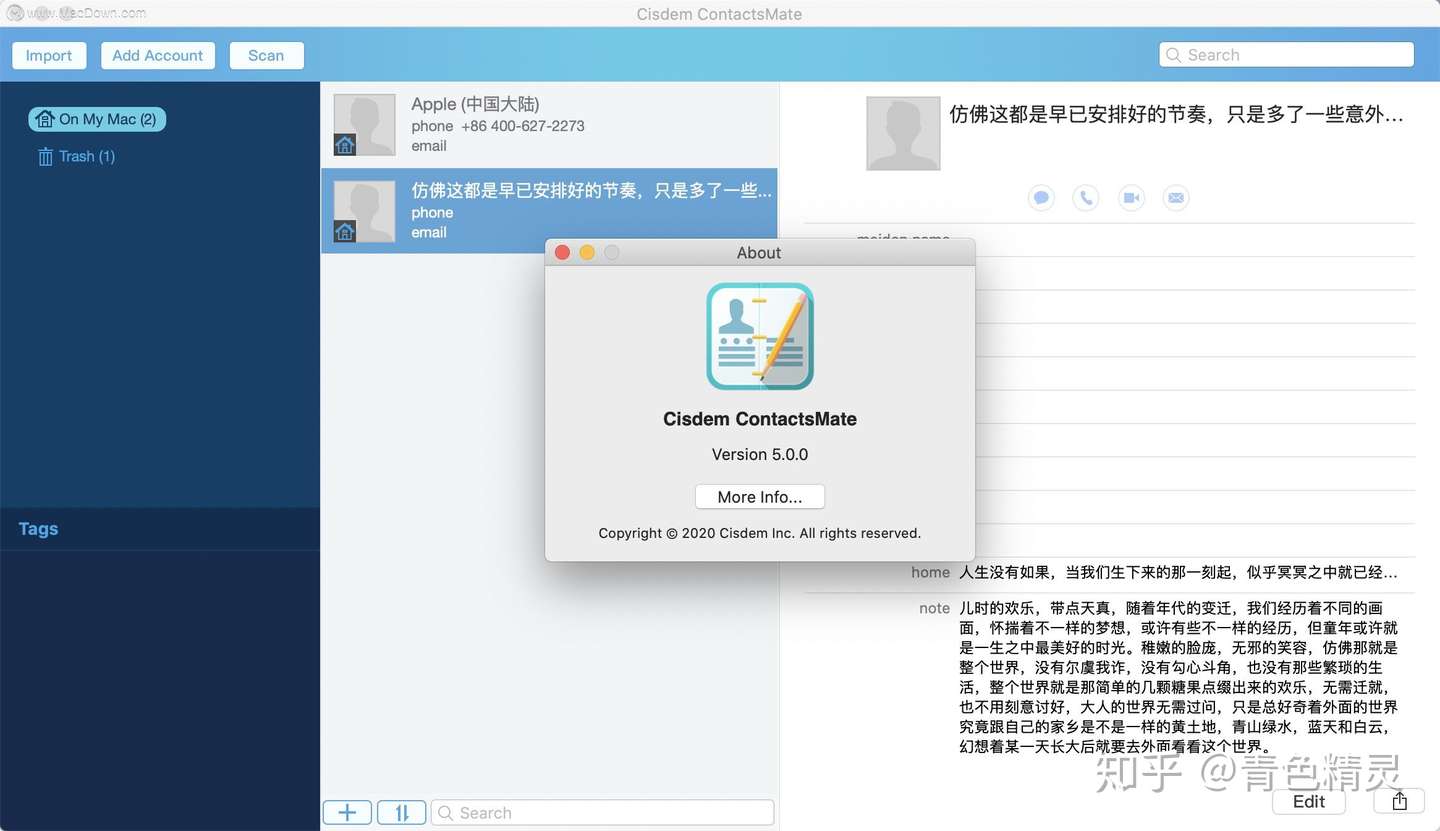Close the About dialog with red button
Image resolution: width=1440 pixels, height=831 pixels.
(563, 253)
